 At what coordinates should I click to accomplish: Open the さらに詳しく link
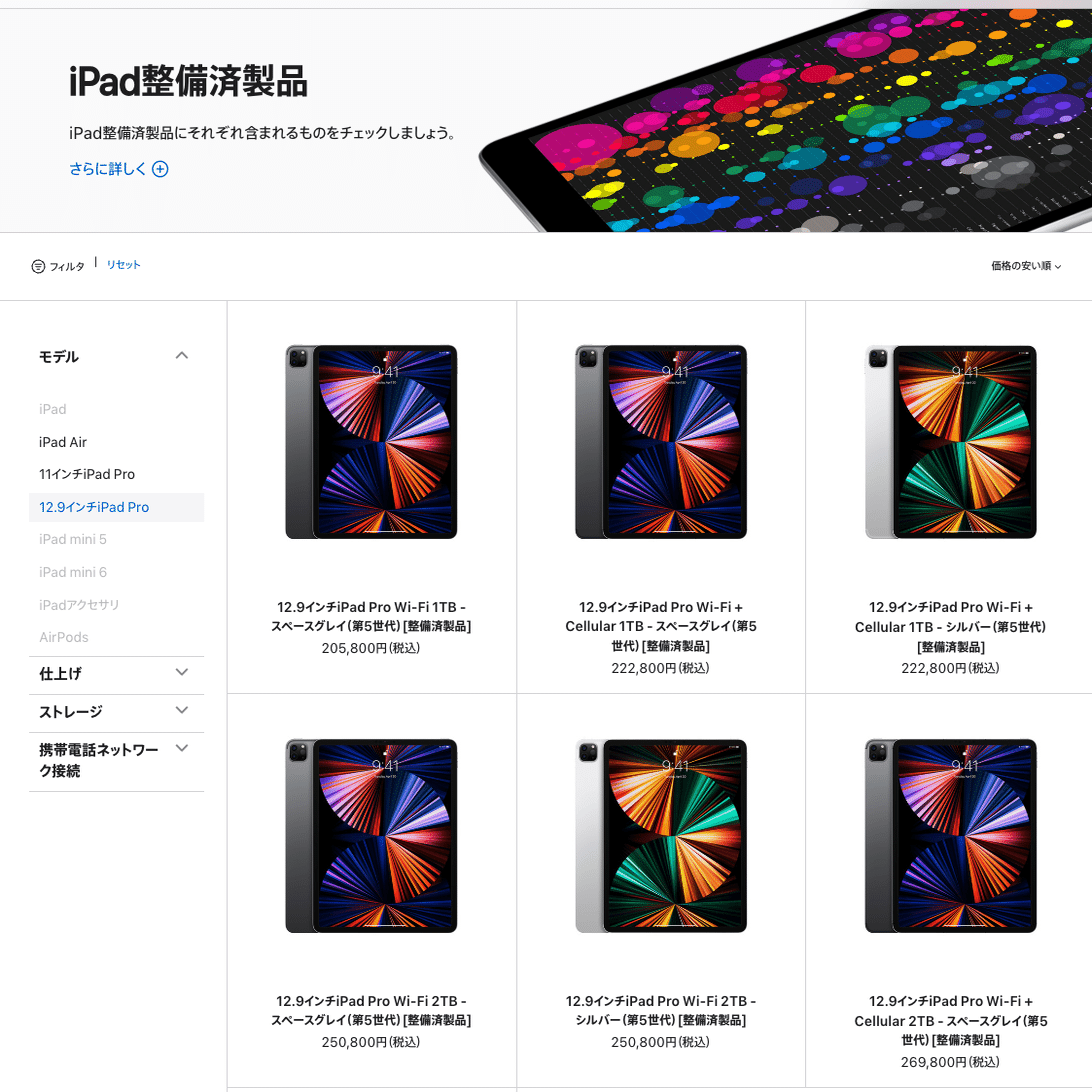coord(108,169)
